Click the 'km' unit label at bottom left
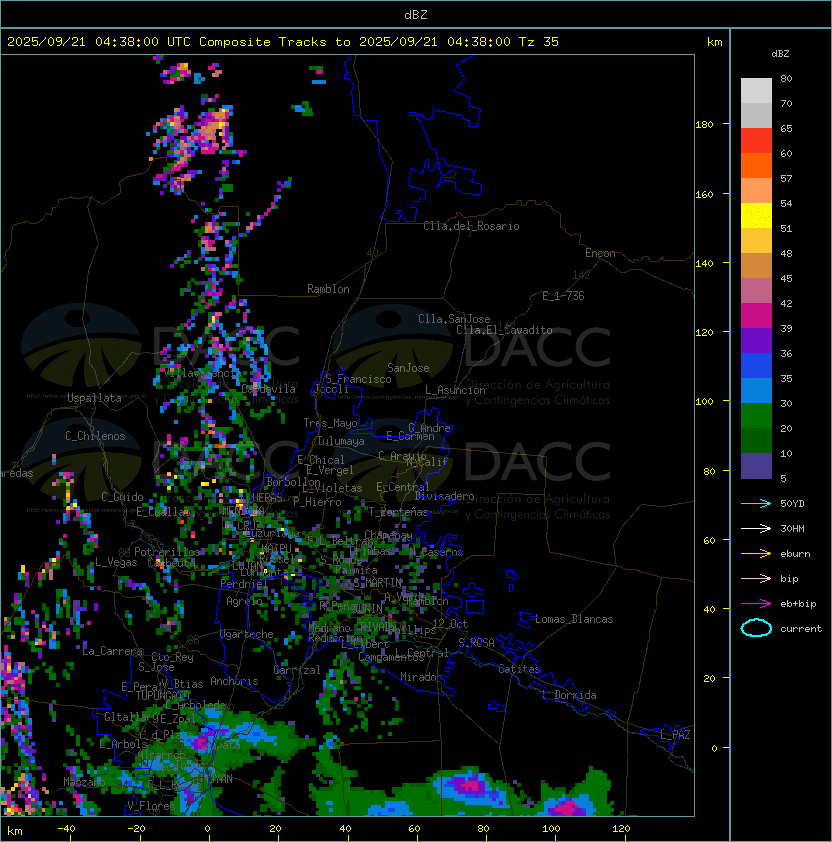This screenshot has height=842, width=832. click(x=15, y=831)
